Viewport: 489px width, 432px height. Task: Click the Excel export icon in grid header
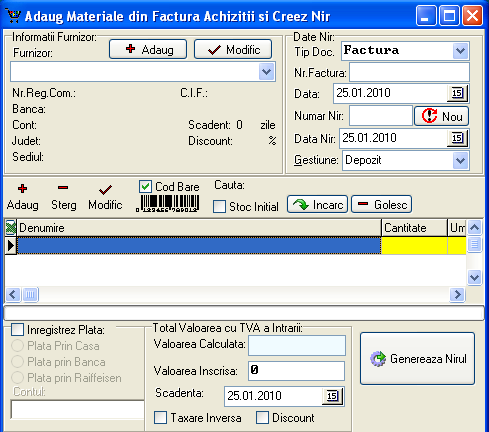tap(11, 228)
